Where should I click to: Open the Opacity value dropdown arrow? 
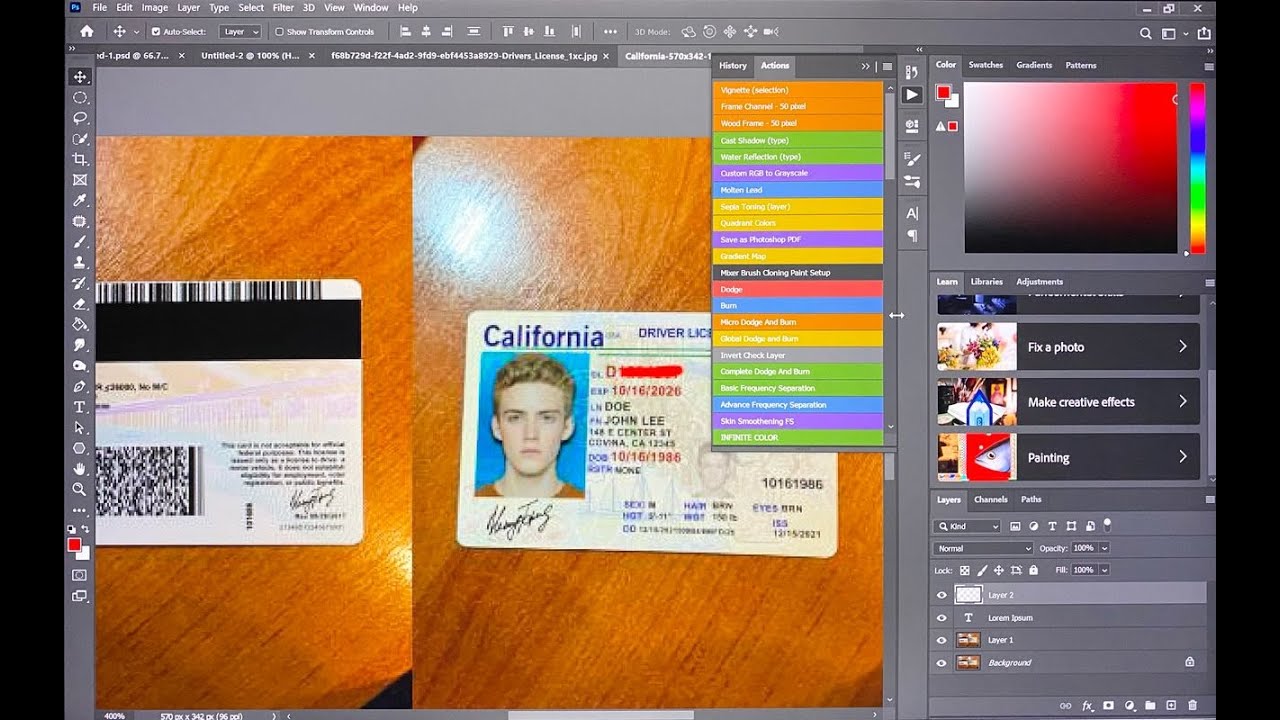1105,548
